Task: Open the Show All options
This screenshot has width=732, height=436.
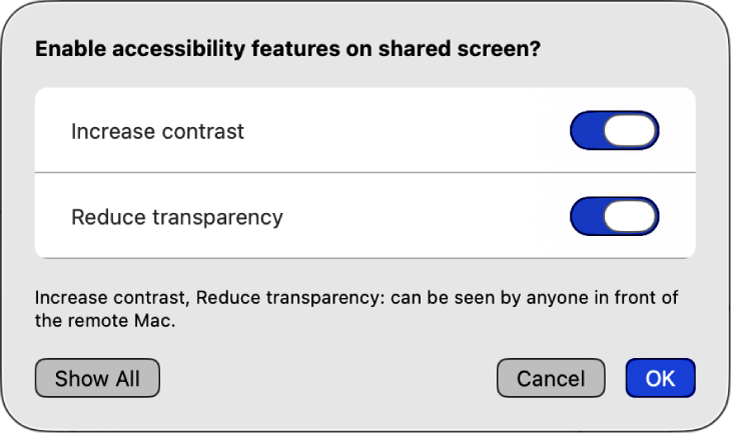Action: (x=97, y=378)
